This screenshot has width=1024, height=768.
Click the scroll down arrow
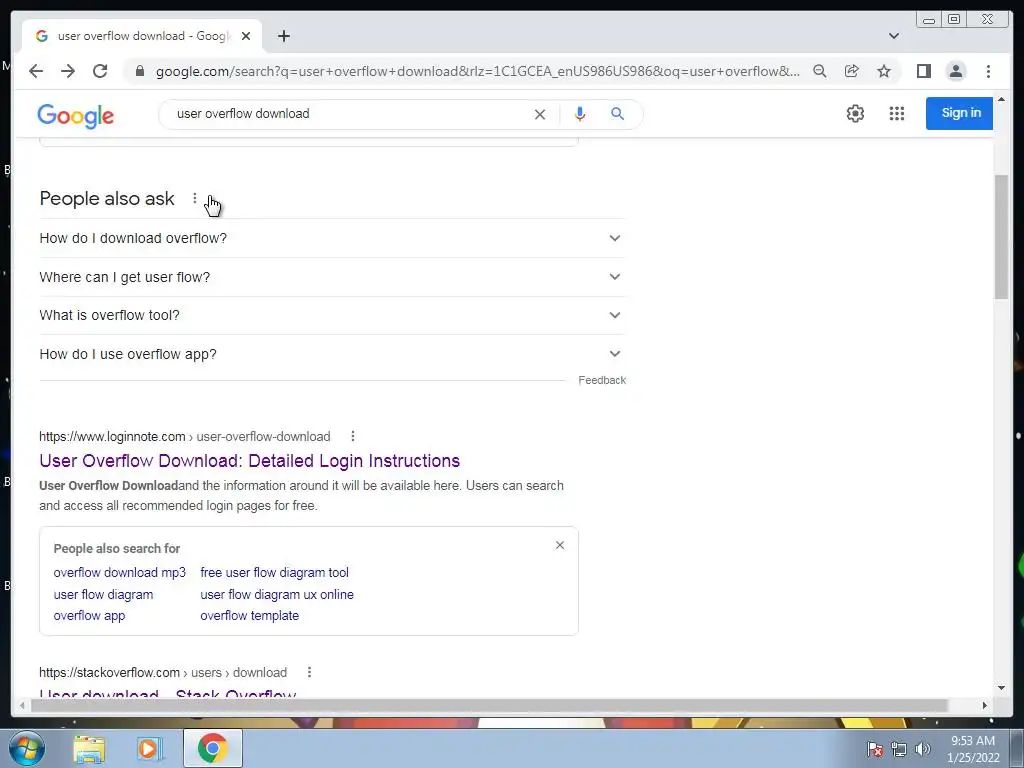[x=1001, y=688]
